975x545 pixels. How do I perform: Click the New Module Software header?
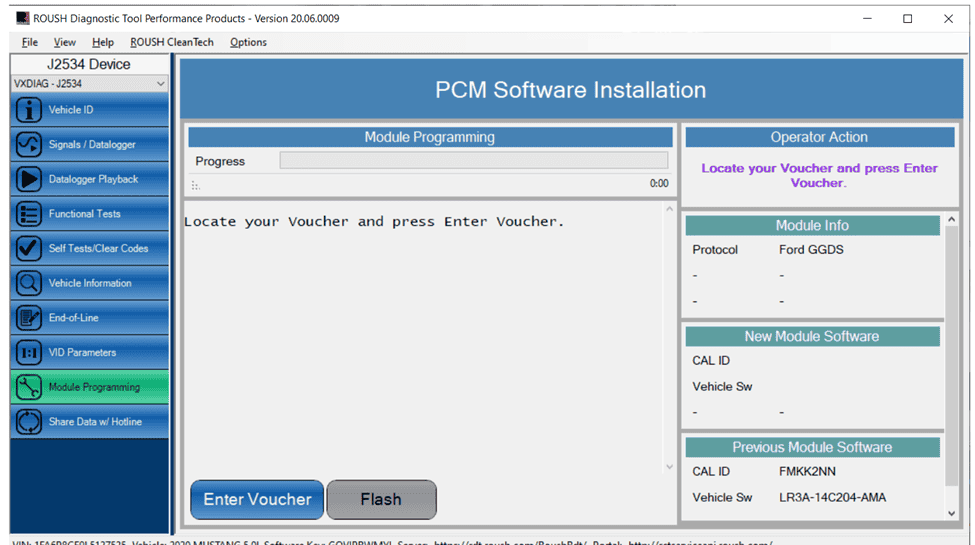click(812, 337)
